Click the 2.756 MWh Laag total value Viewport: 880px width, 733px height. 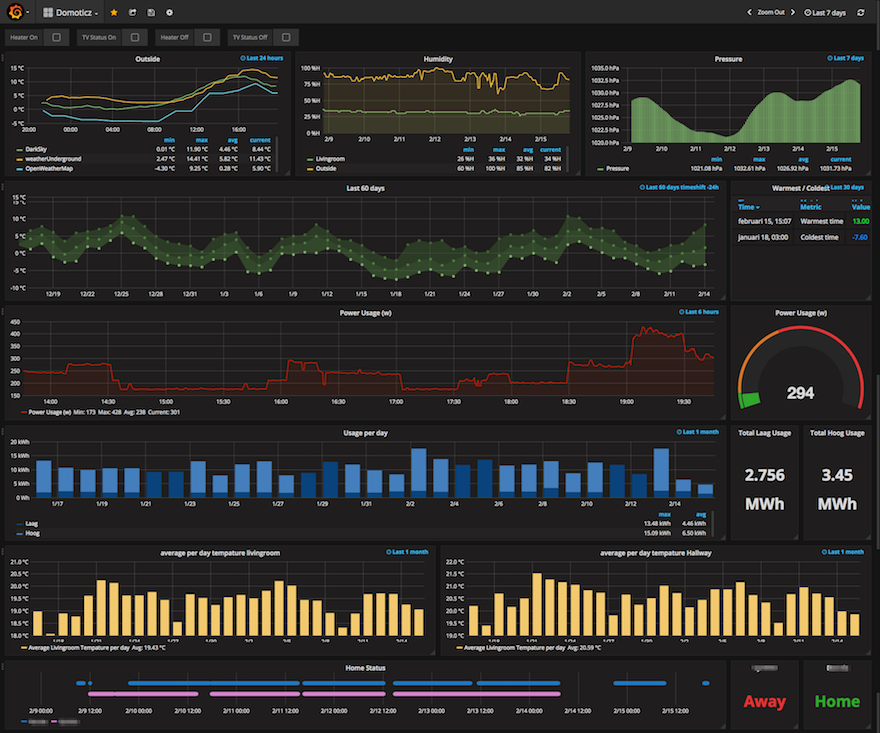tap(764, 489)
